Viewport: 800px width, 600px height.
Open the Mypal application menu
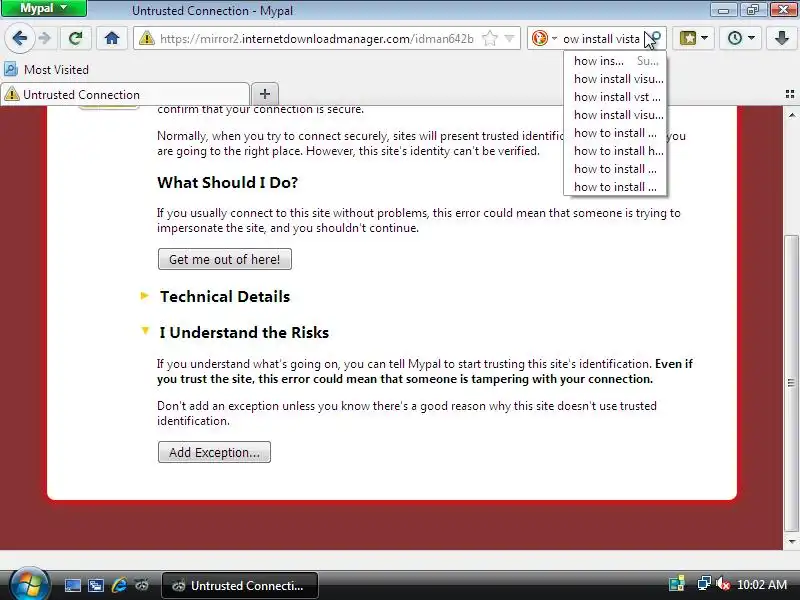(43, 8)
